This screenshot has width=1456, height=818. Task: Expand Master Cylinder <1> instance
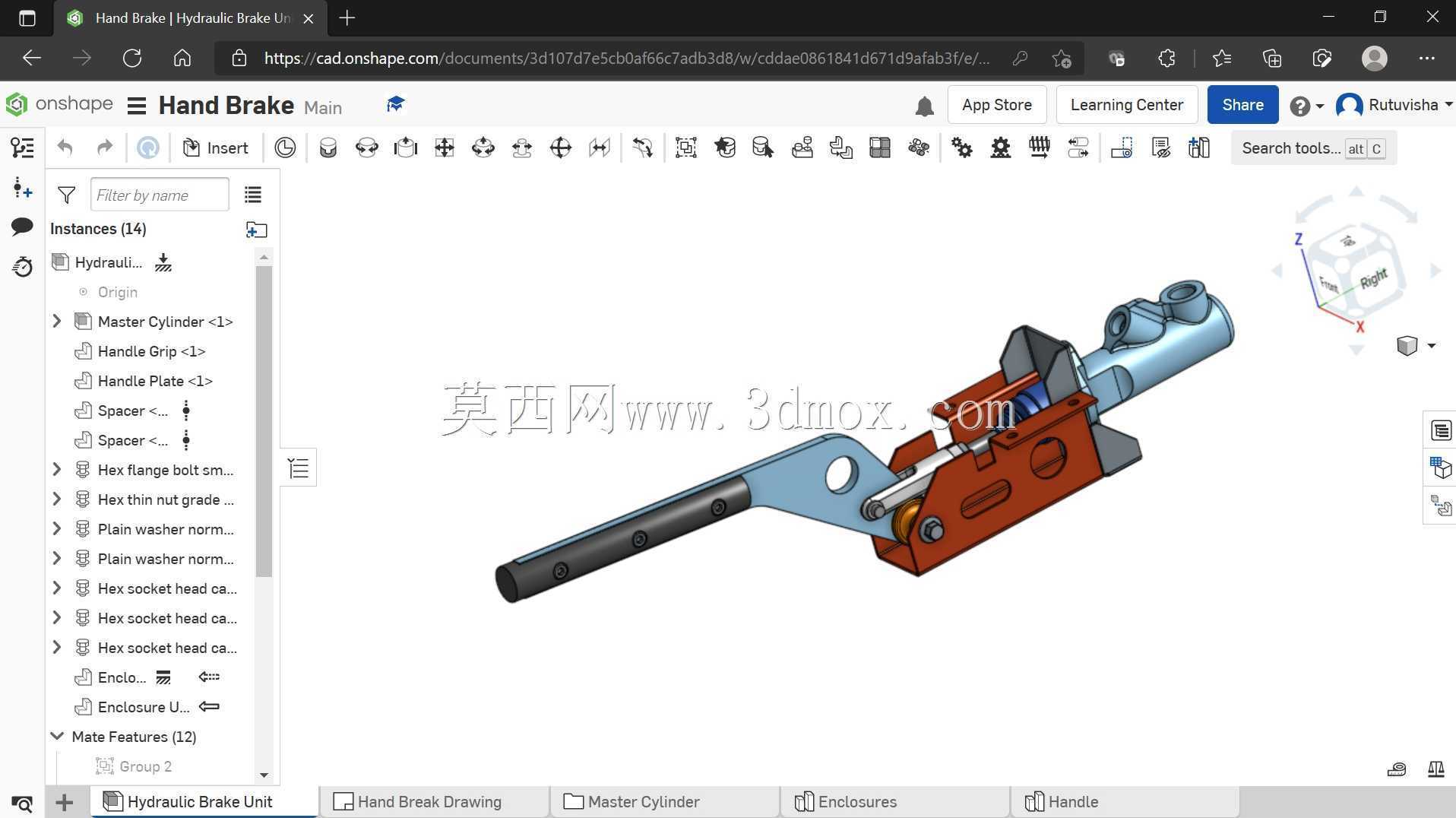57,322
